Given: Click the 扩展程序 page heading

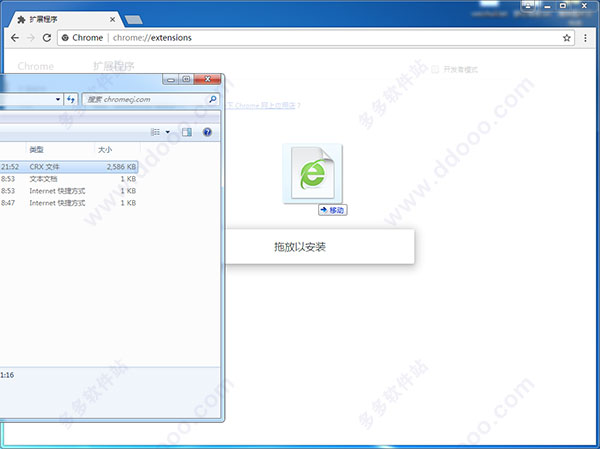Looking at the screenshot, I should point(114,66).
